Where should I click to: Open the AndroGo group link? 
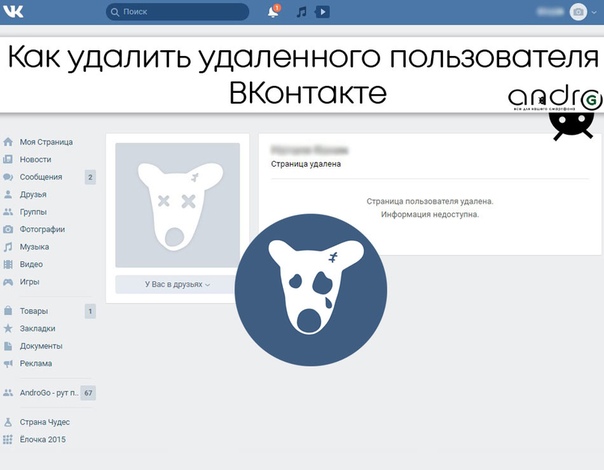click(49, 393)
